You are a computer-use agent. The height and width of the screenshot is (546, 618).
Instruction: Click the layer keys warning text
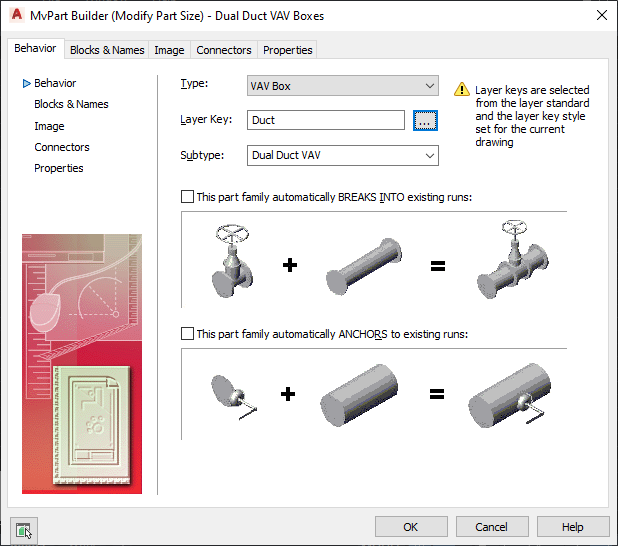coord(532,116)
